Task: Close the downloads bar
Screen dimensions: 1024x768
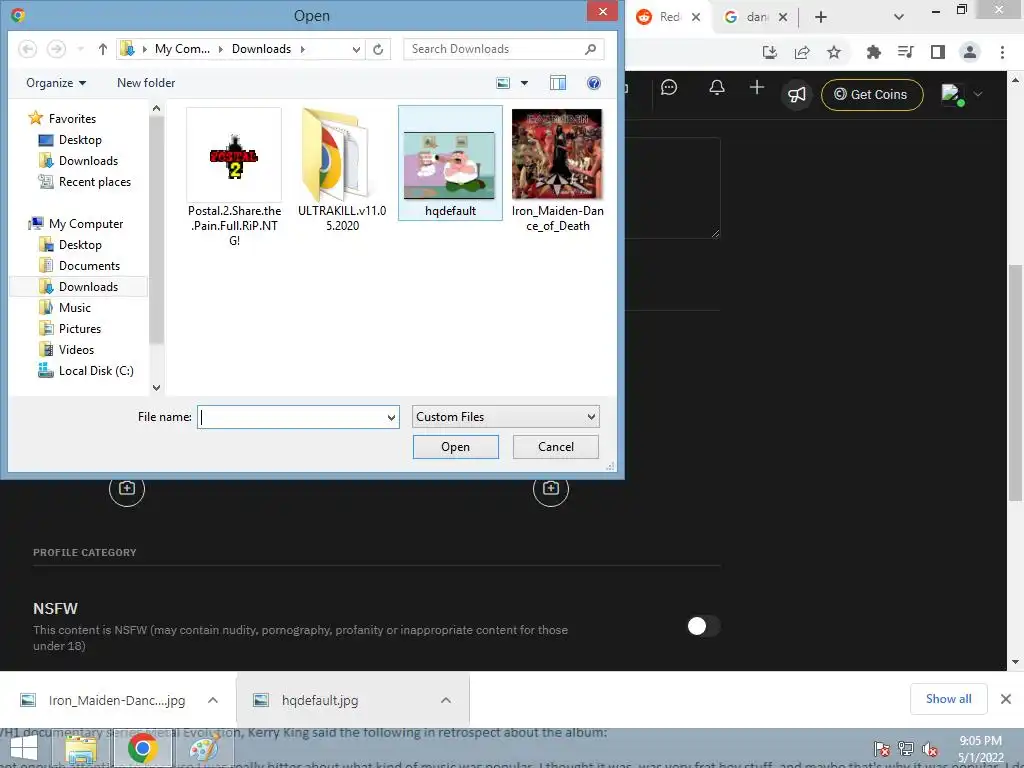Action: coord(1006,699)
